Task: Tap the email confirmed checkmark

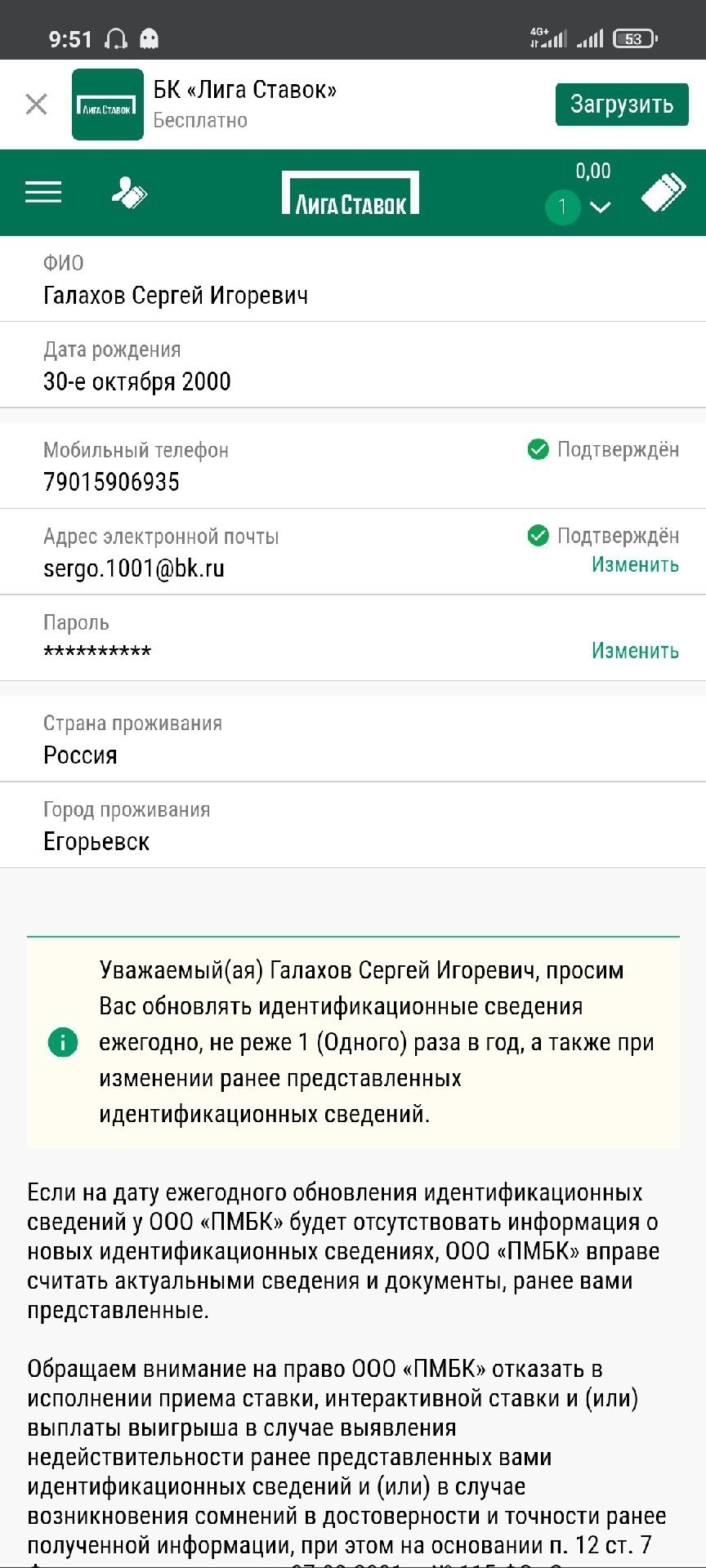Action: pos(538,536)
